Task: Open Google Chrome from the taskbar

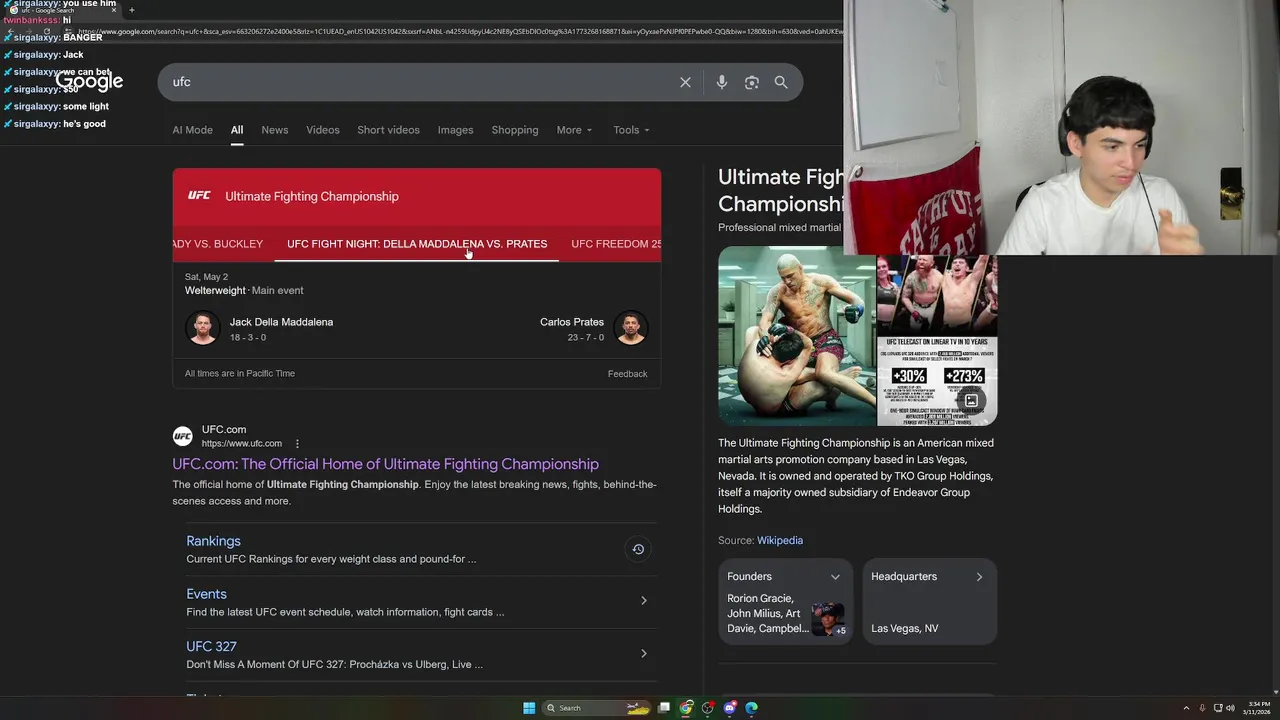Action: 686,708
